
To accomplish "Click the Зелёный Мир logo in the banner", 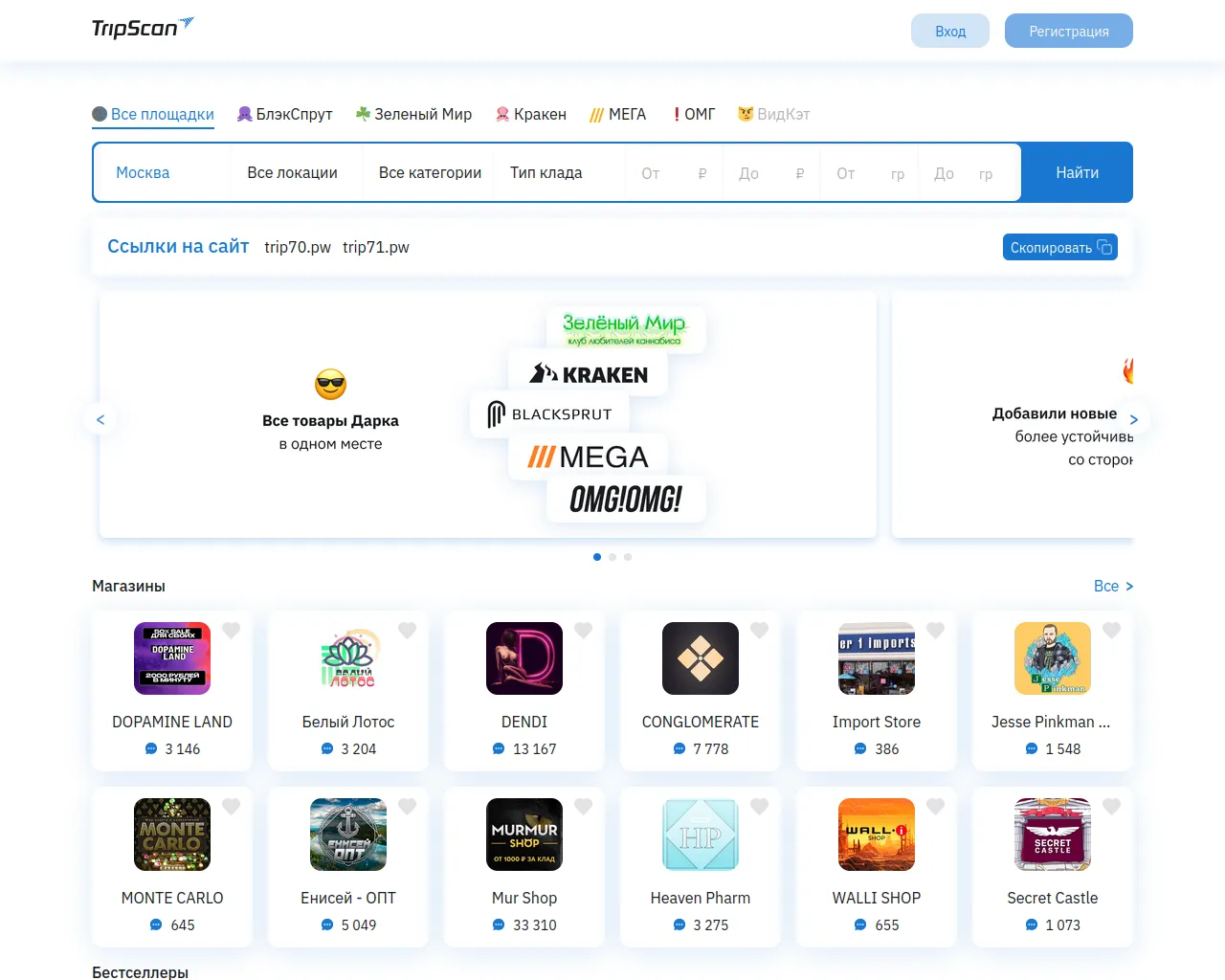I will coord(625,328).
